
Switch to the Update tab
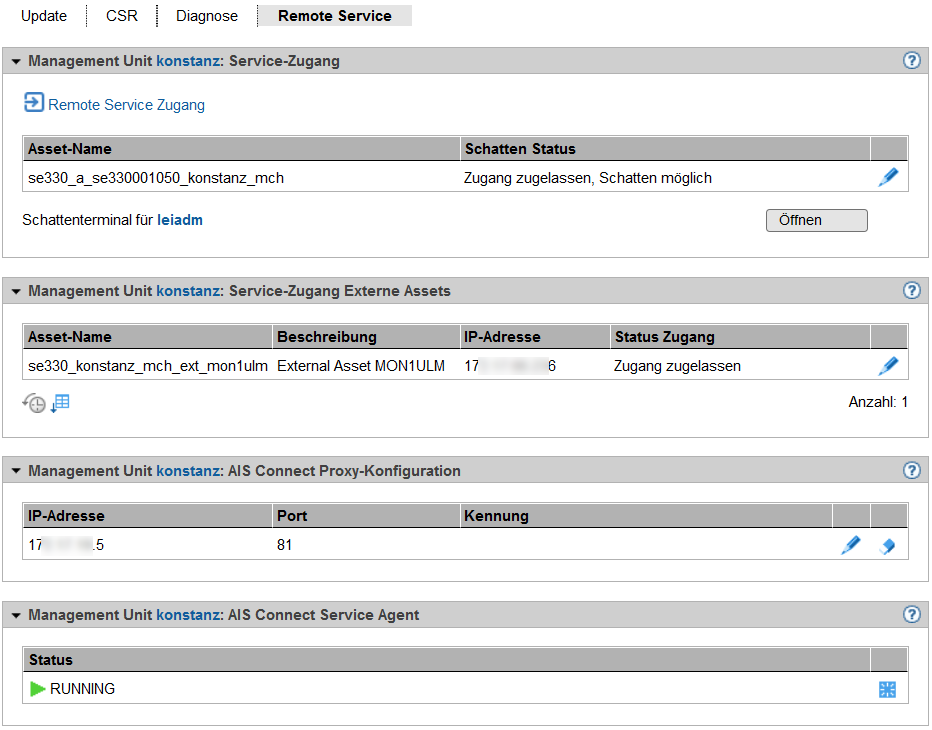pyautogui.click(x=44, y=16)
